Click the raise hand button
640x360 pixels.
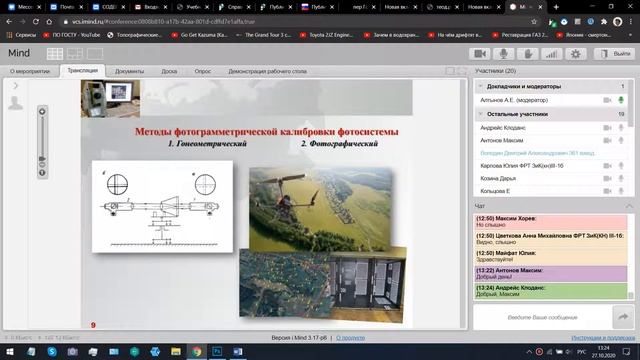pos(528,54)
